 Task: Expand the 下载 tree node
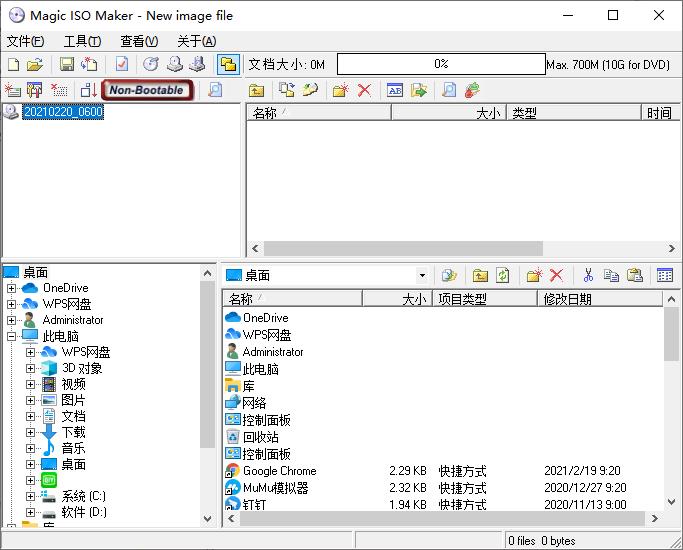30,432
